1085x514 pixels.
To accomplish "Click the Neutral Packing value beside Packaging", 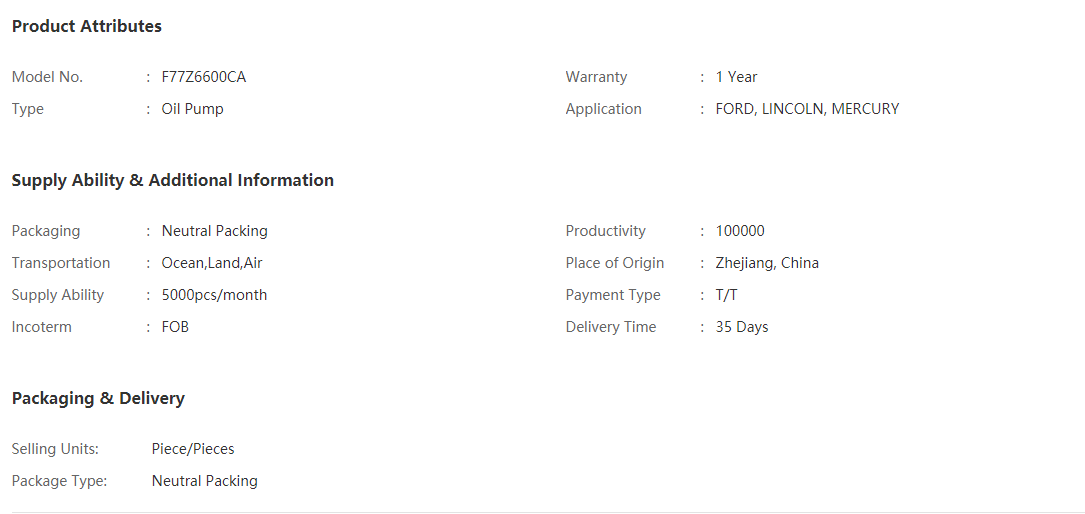I will point(215,231).
